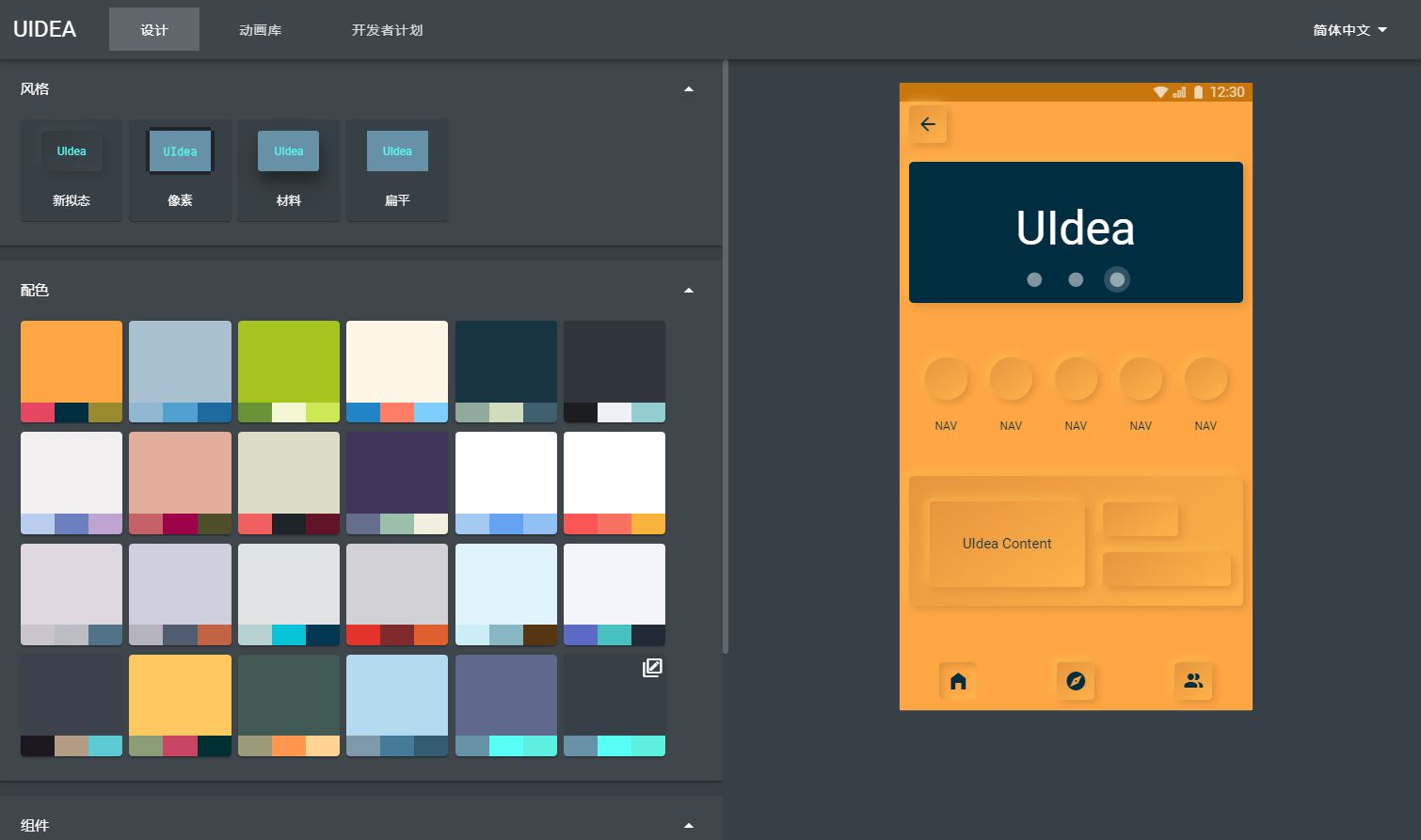Click the UIdea banner in preview
The image size is (1421, 840).
tap(1076, 232)
